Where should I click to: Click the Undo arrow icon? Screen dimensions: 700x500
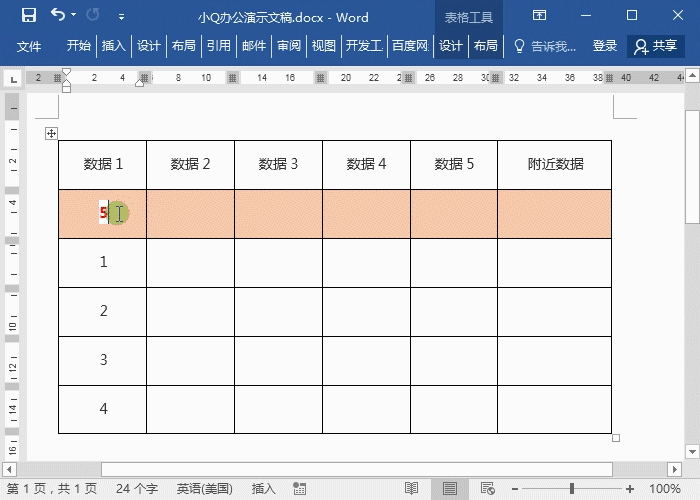click(58, 15)
